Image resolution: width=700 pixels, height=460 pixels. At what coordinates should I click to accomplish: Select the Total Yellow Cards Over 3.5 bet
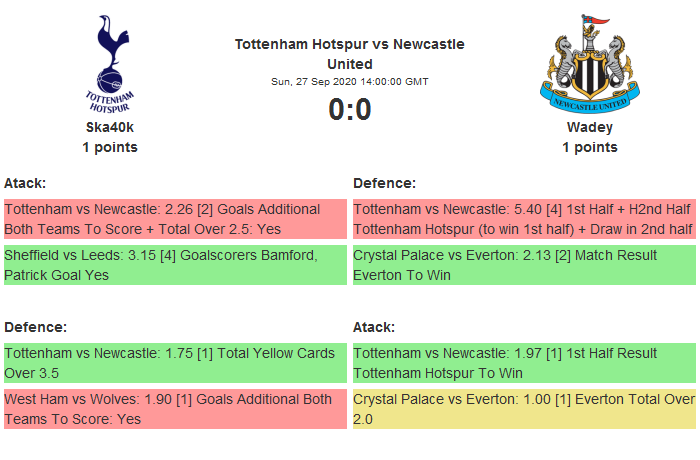click(175, 363)
